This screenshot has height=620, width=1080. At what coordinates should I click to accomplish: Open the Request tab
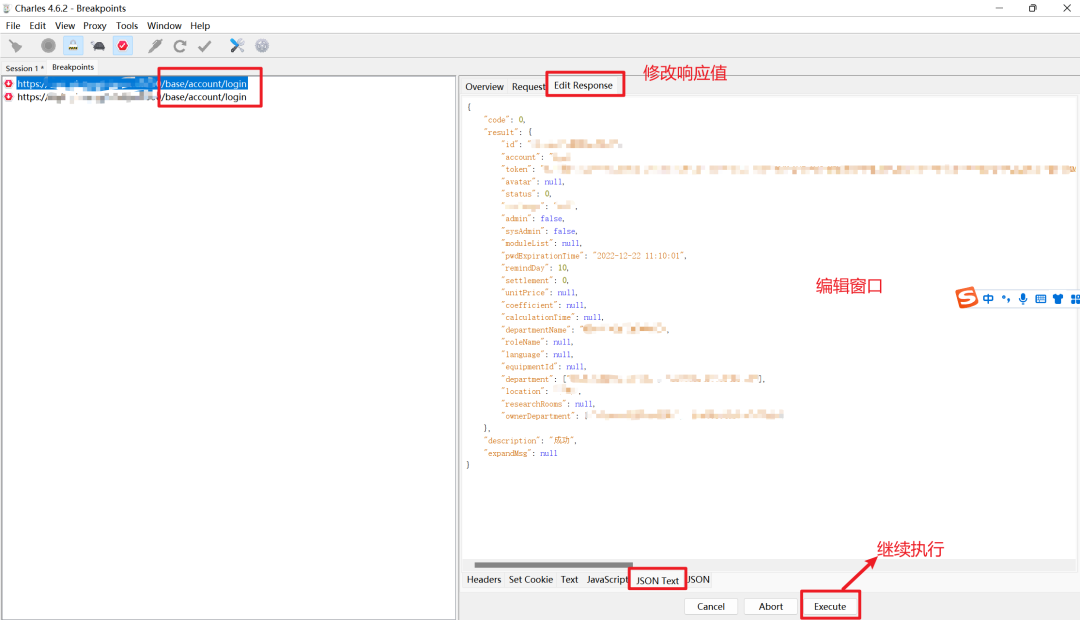(x=528, y=87)
